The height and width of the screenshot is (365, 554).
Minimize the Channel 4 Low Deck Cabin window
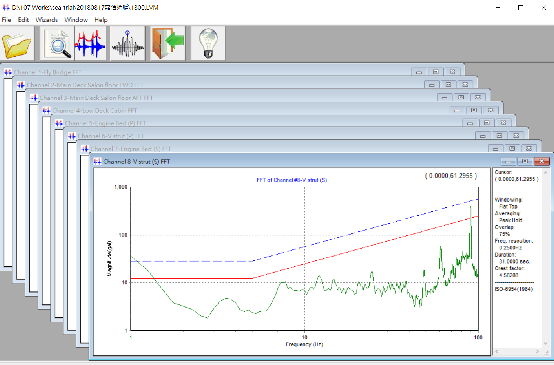click(x=457, y=110)
